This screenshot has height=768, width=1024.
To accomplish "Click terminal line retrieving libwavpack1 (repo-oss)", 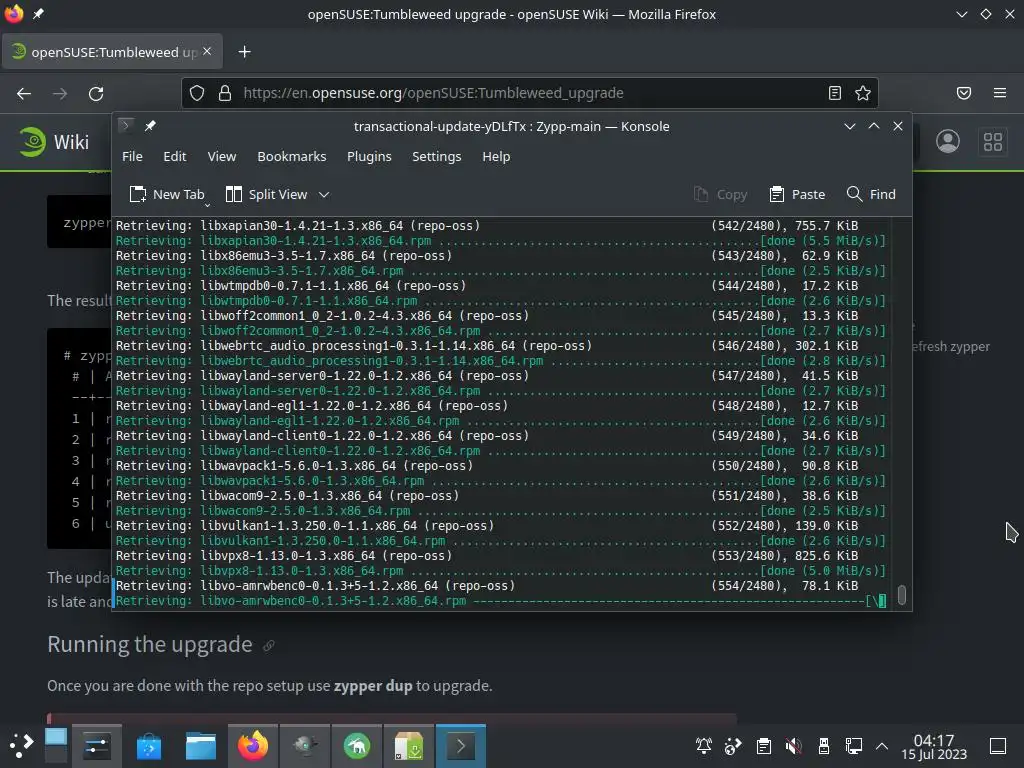I will coord(487,466).
